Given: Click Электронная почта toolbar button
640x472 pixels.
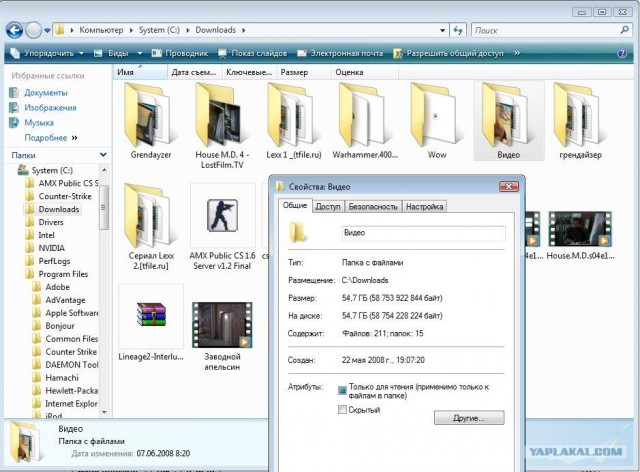Looking at the screenshot, I should click(340, 53).
